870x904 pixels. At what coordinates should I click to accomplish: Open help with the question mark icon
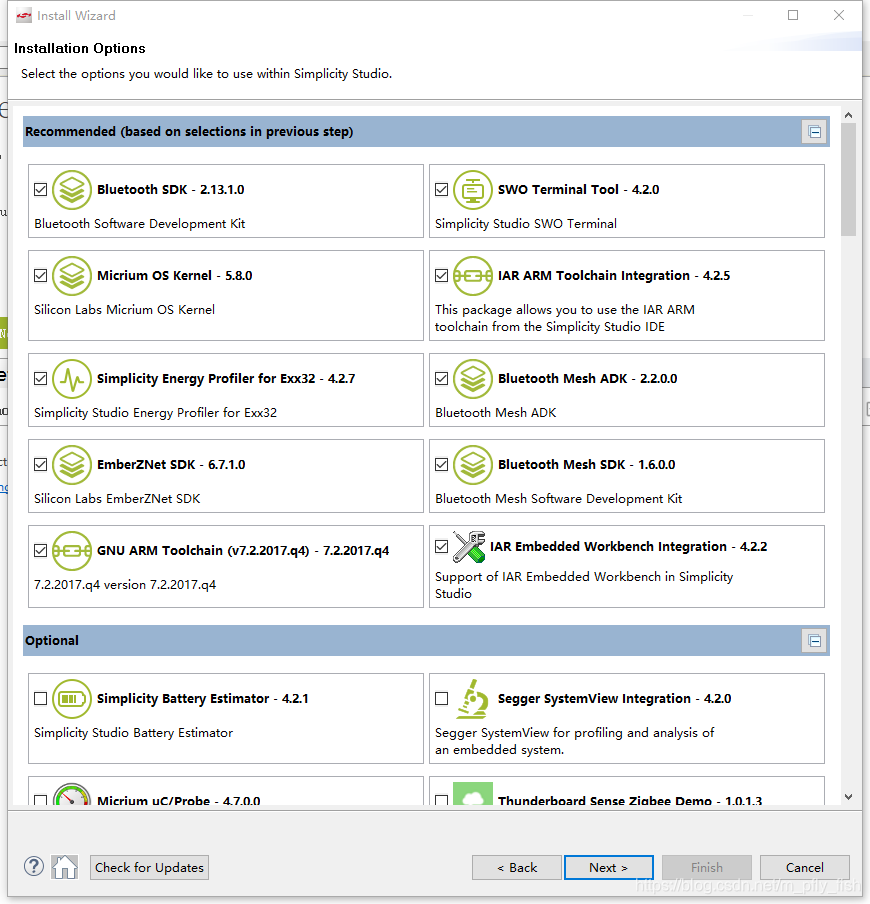[x=34, y=867]
